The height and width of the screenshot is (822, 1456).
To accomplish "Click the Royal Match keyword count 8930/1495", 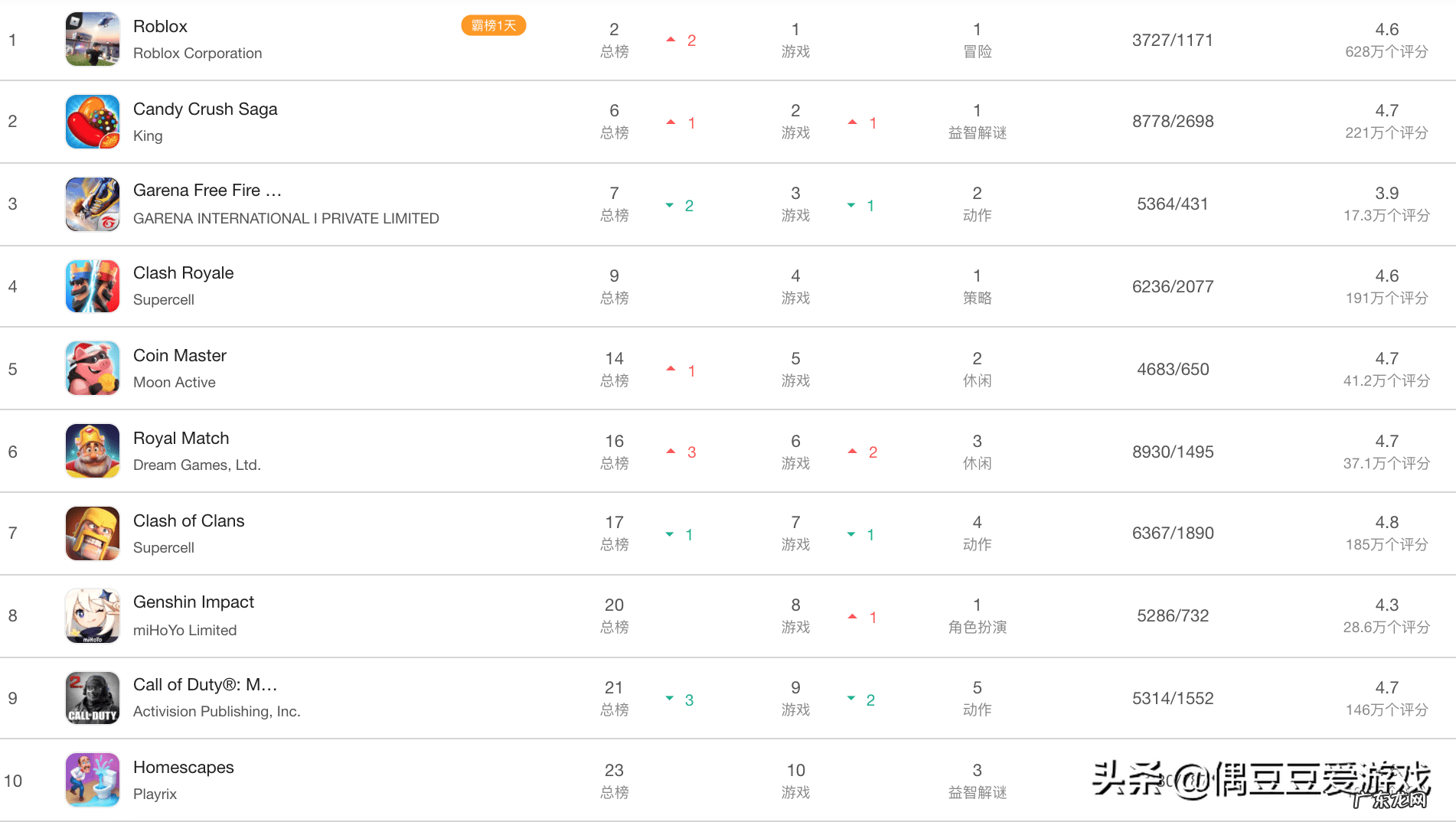I will pos(1173,452).
